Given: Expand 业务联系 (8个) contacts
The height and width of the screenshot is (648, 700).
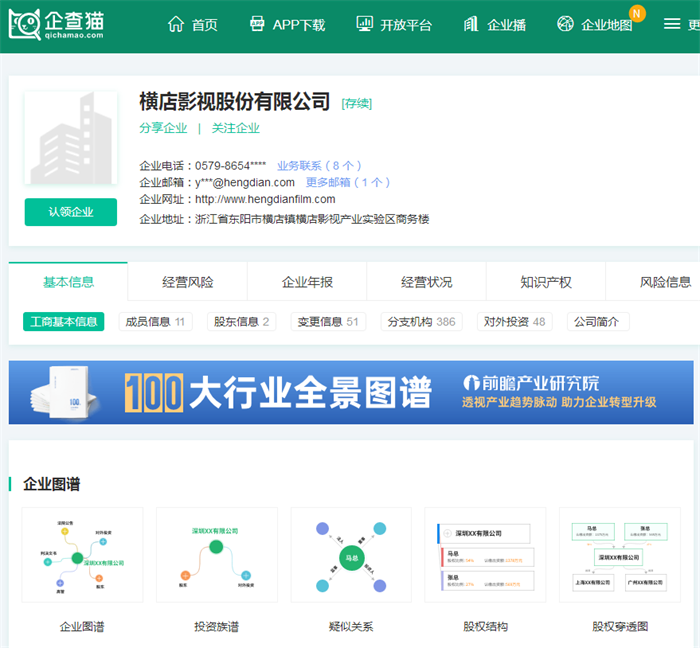Looking at the screenshot, I should pos(319,165).
